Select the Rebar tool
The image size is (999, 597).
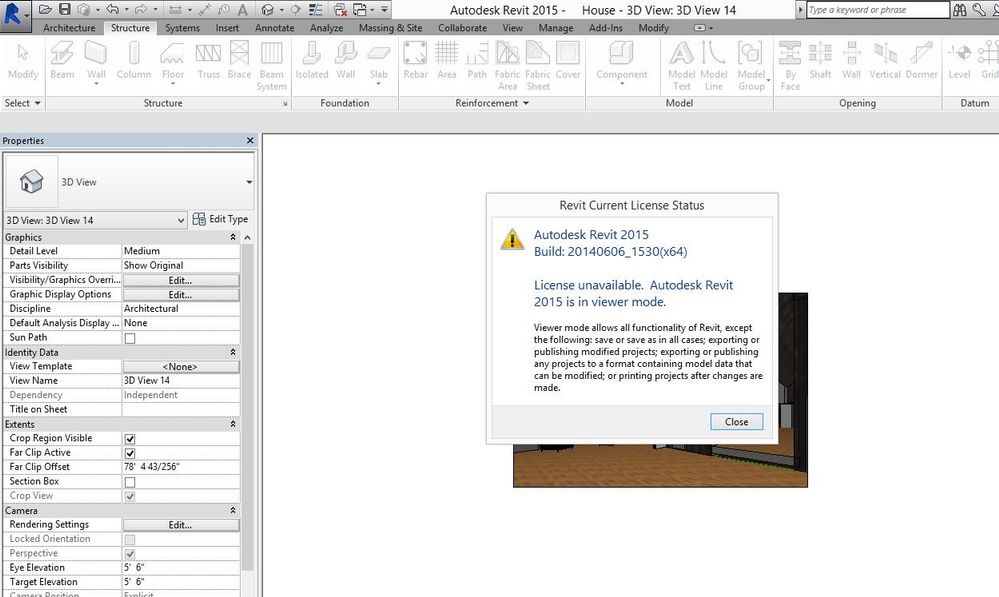[x=415, y=61]
